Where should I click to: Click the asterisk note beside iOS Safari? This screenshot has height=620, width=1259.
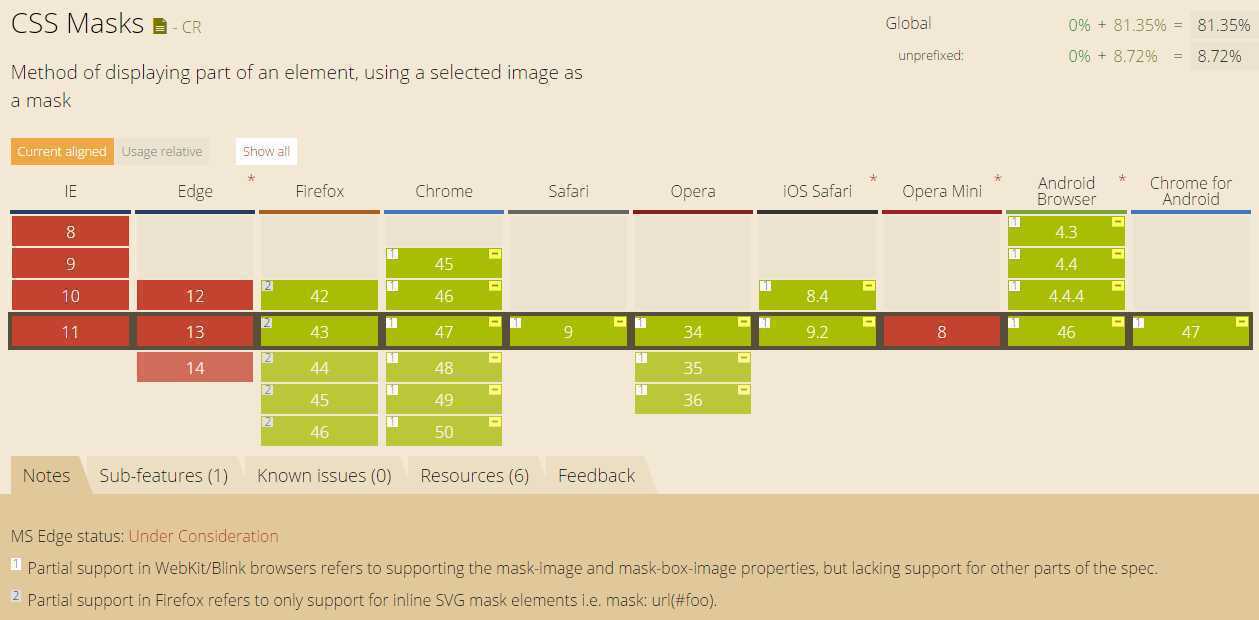coord(873,180)
